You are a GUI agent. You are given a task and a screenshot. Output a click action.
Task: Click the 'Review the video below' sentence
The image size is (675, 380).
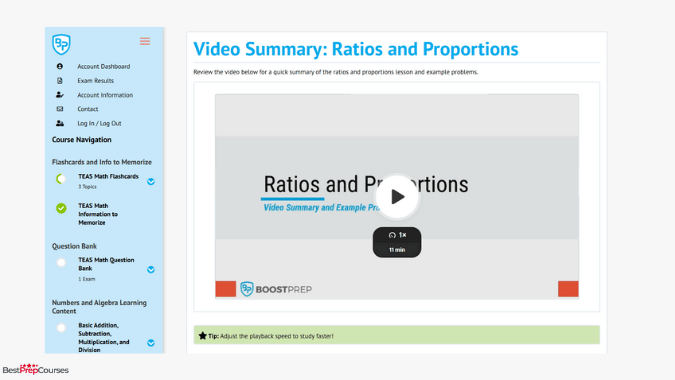click(x=336, y=72)
